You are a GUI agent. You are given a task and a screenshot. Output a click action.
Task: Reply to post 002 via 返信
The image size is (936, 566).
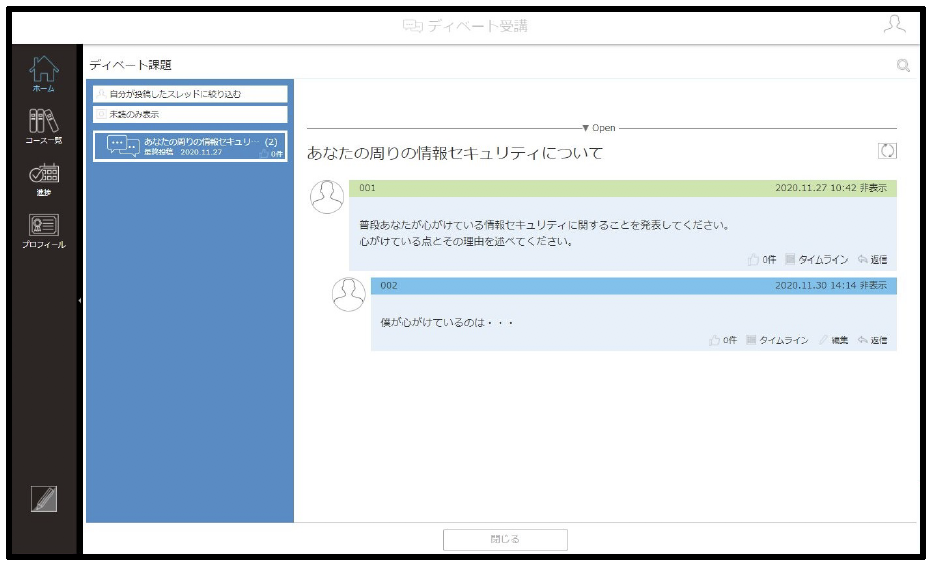[872, 340]
